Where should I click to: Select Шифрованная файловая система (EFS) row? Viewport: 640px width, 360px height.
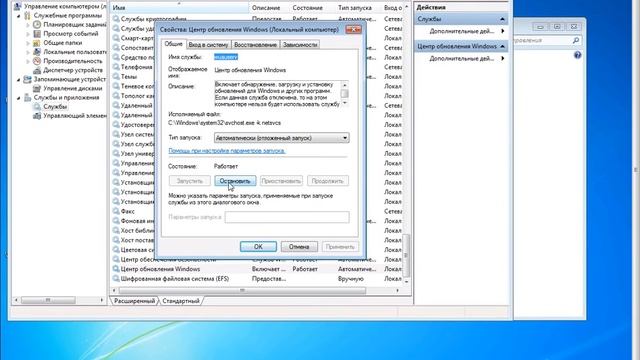[257, 279]
